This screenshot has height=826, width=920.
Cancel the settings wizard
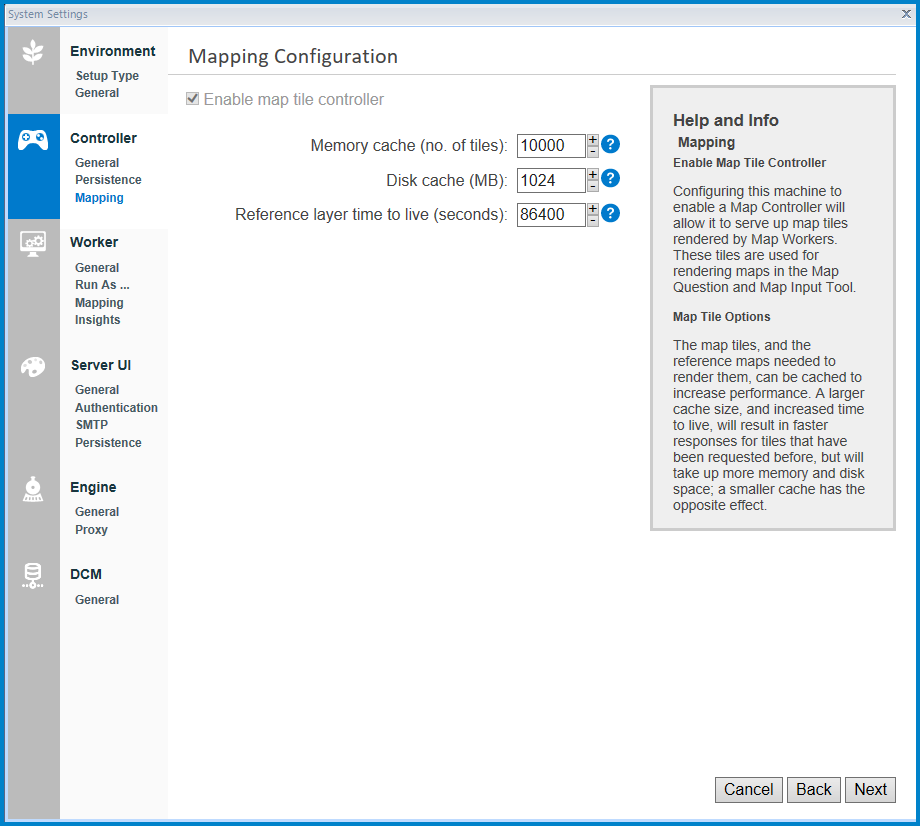(748, 789)
